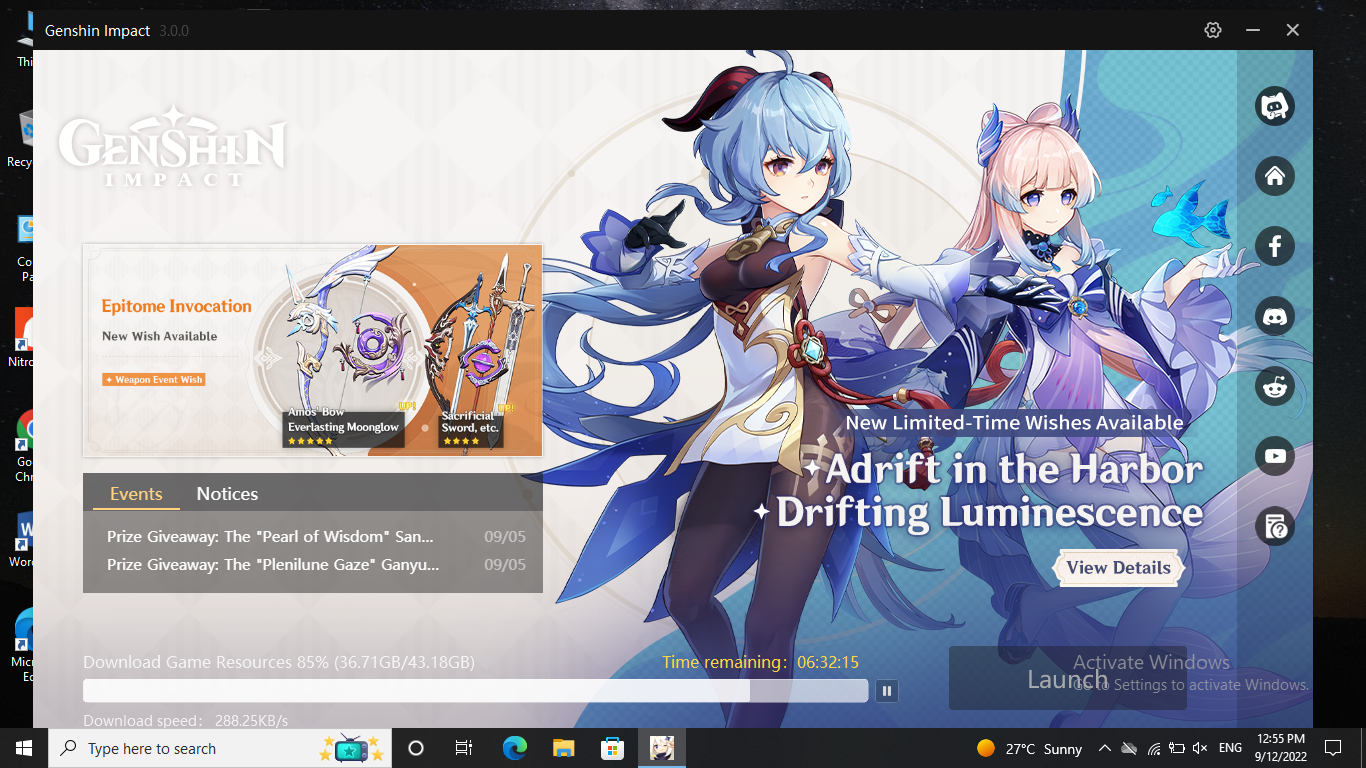The image size is (1366, 768).
Task: Select the Events tab
Action: point(136,494)
